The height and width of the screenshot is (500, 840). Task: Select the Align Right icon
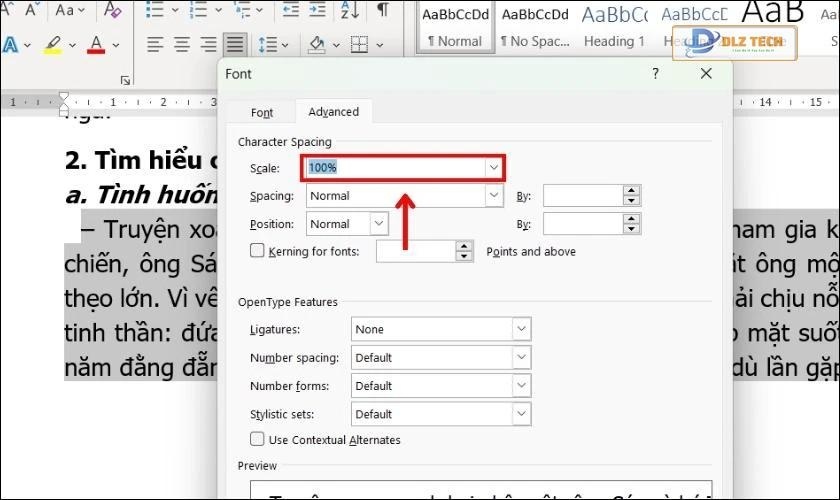209,45
